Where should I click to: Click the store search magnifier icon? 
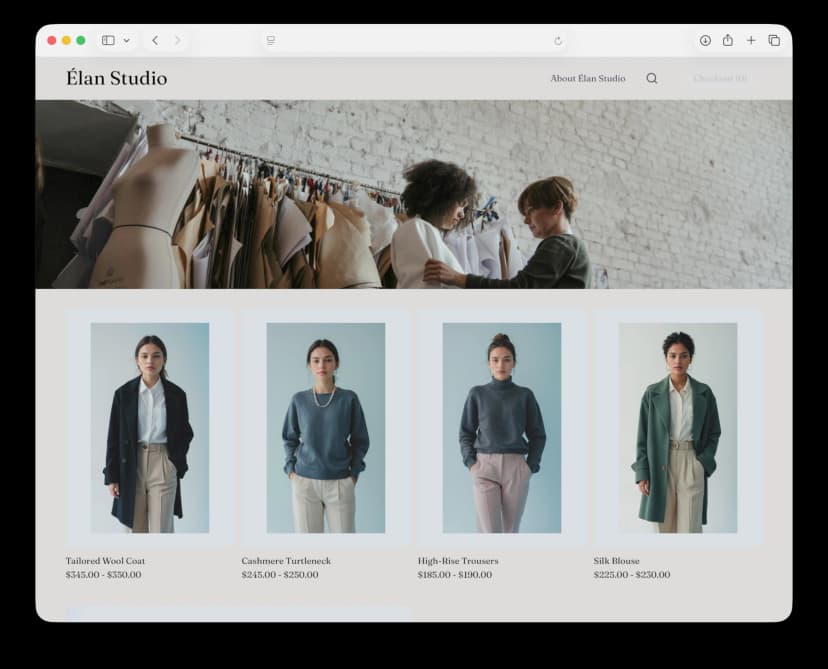pos(652,78)
